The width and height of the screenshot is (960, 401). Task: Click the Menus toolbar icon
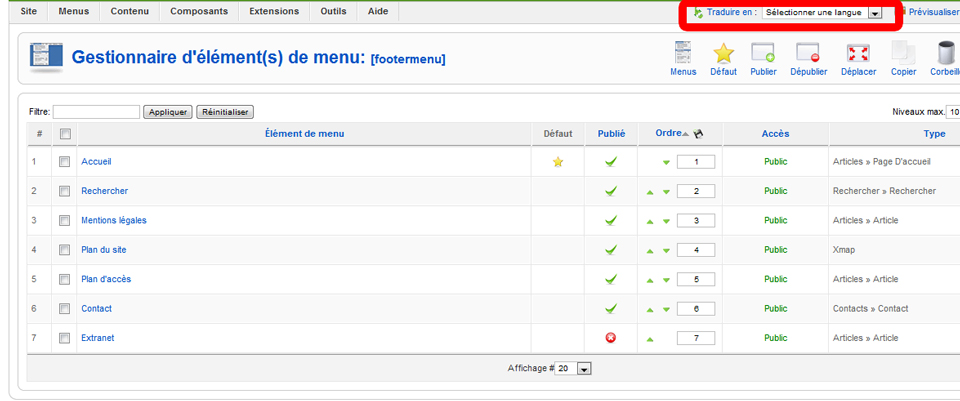(x=683, y=58)
